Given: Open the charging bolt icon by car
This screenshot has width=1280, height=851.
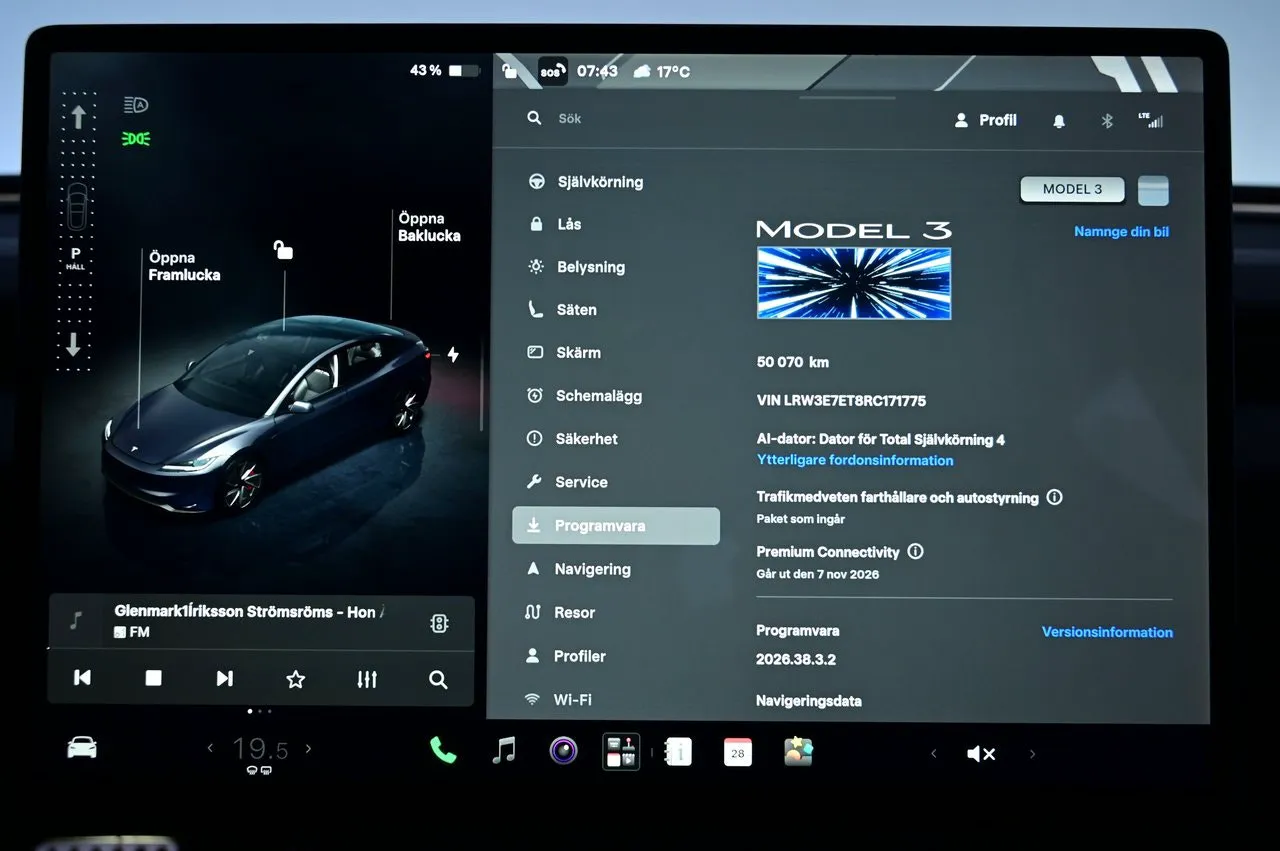Looking at the screenshot, I should coord(453,355).
